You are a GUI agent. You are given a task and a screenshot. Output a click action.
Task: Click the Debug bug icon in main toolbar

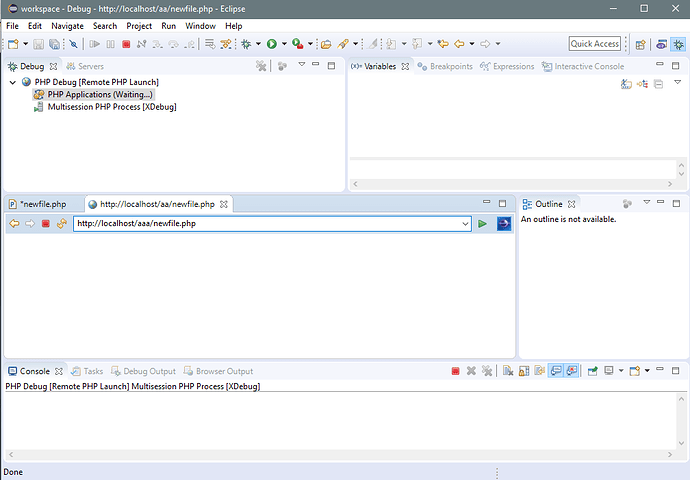[x=246, y=44]
